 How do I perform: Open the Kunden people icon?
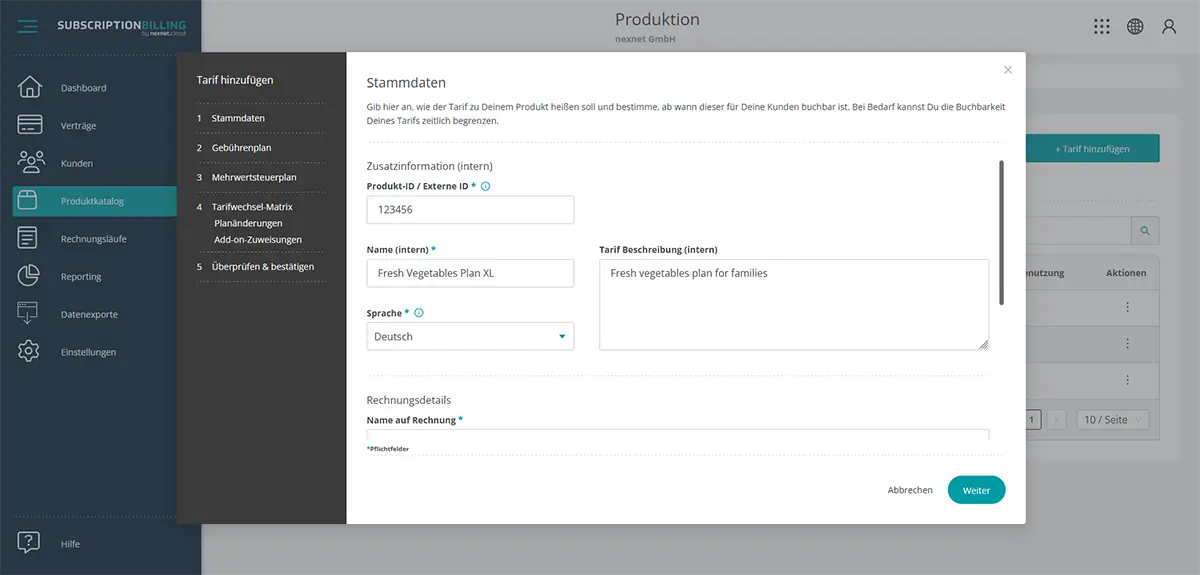point(30,162)
